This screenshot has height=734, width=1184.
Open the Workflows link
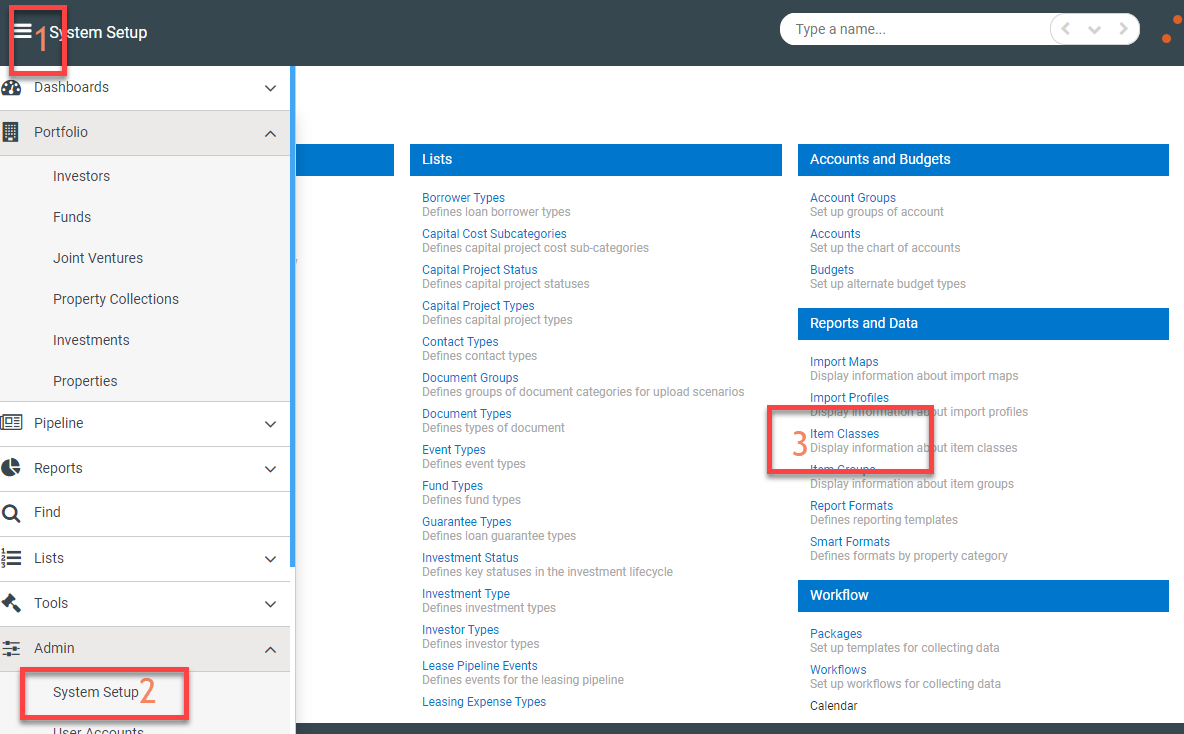838,670
